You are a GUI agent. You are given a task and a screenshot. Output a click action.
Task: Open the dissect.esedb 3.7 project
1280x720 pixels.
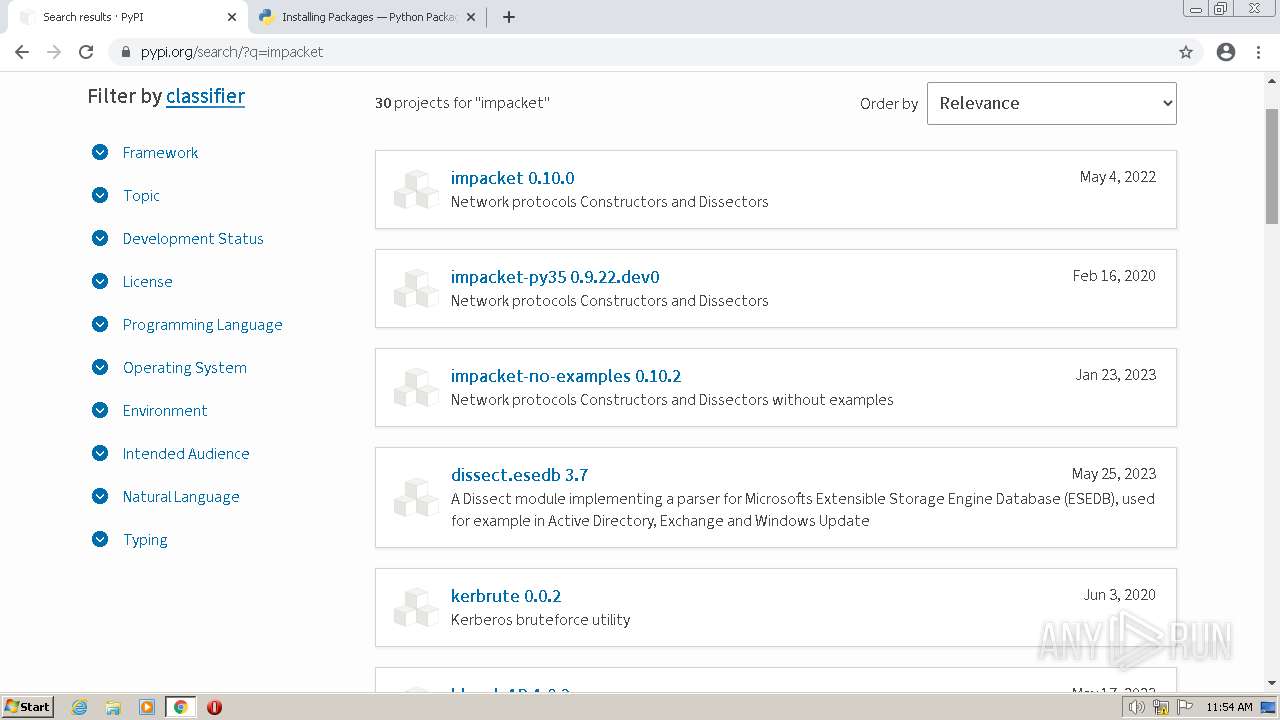tap(519, 475)
